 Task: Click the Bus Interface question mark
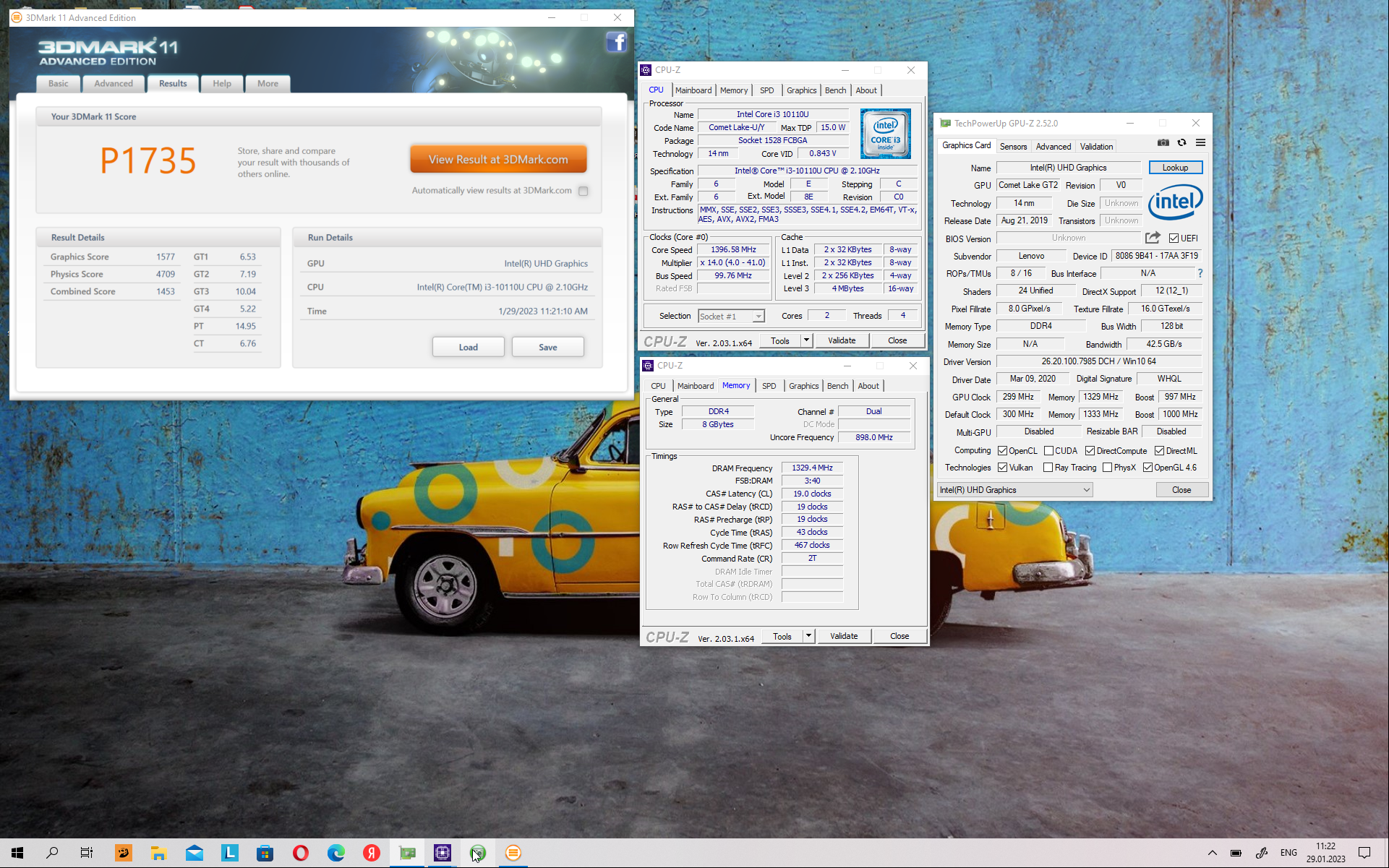tap(1200, 273)
